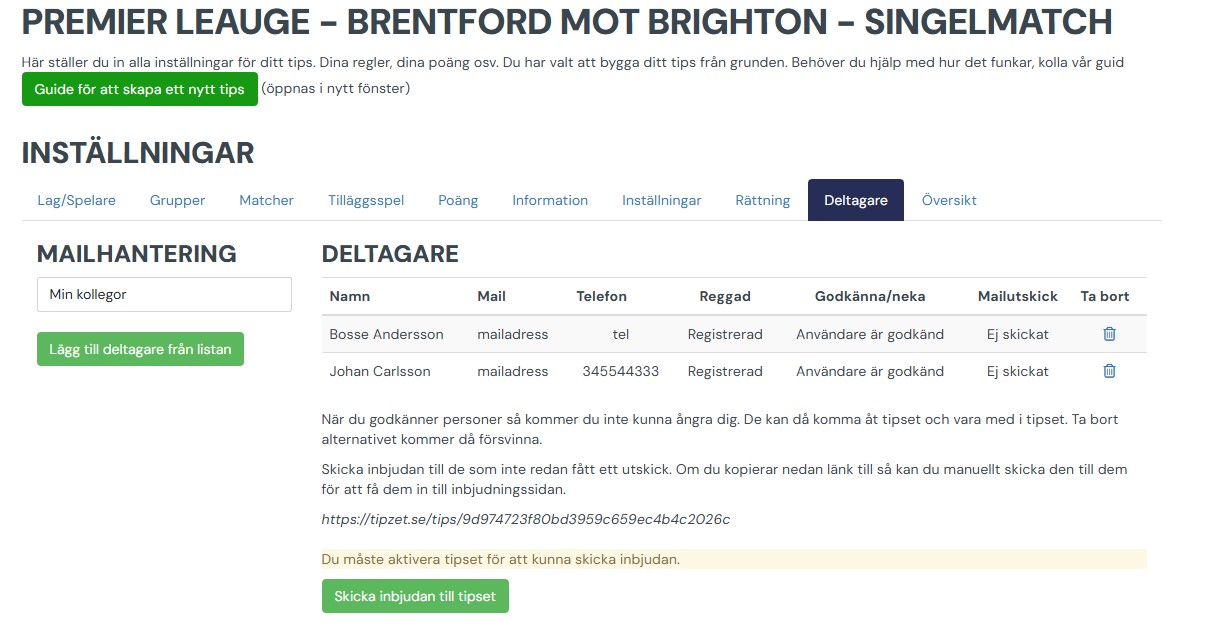Image resolution: width=1232 pixels, height=637 pixels.
Task: Switch to the Grupper tab
Action: pos(177,200)
